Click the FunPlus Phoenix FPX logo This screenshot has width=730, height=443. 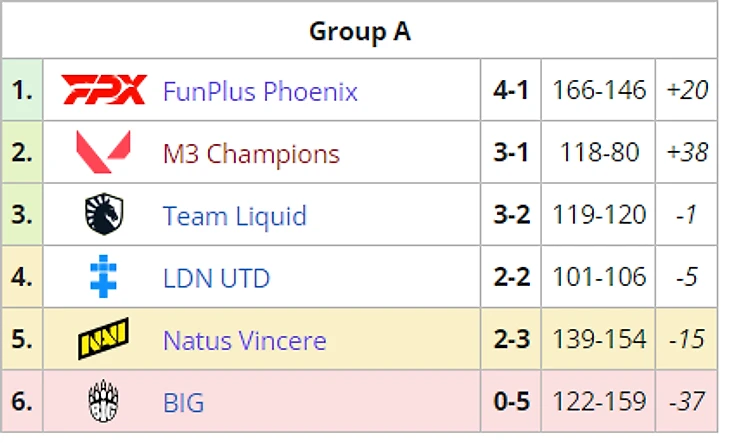click(103, 91)
